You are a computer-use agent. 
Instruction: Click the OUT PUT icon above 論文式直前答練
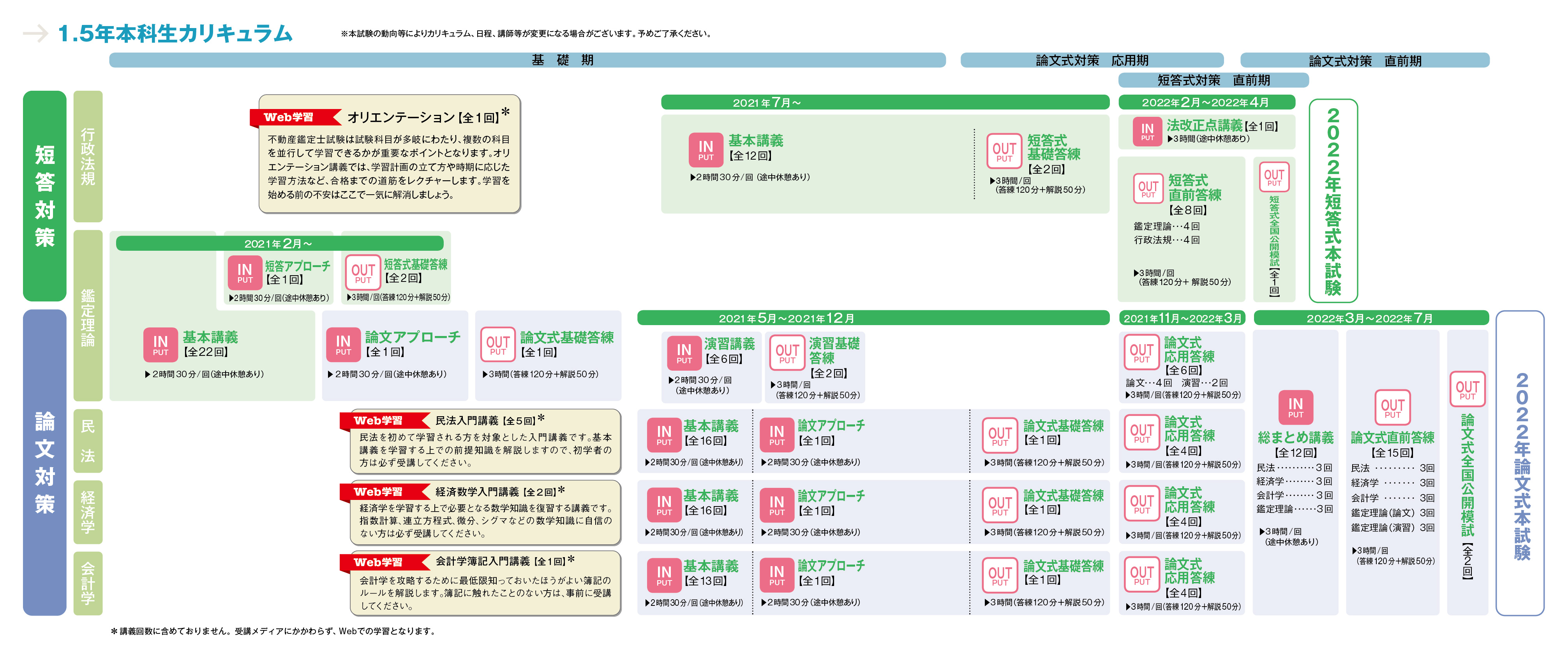[x=1392, y=407]
